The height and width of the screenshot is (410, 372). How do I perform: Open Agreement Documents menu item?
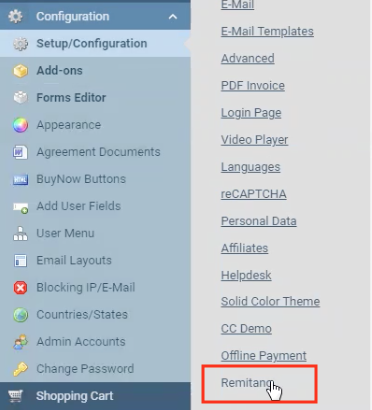click(x=98, y=152)
